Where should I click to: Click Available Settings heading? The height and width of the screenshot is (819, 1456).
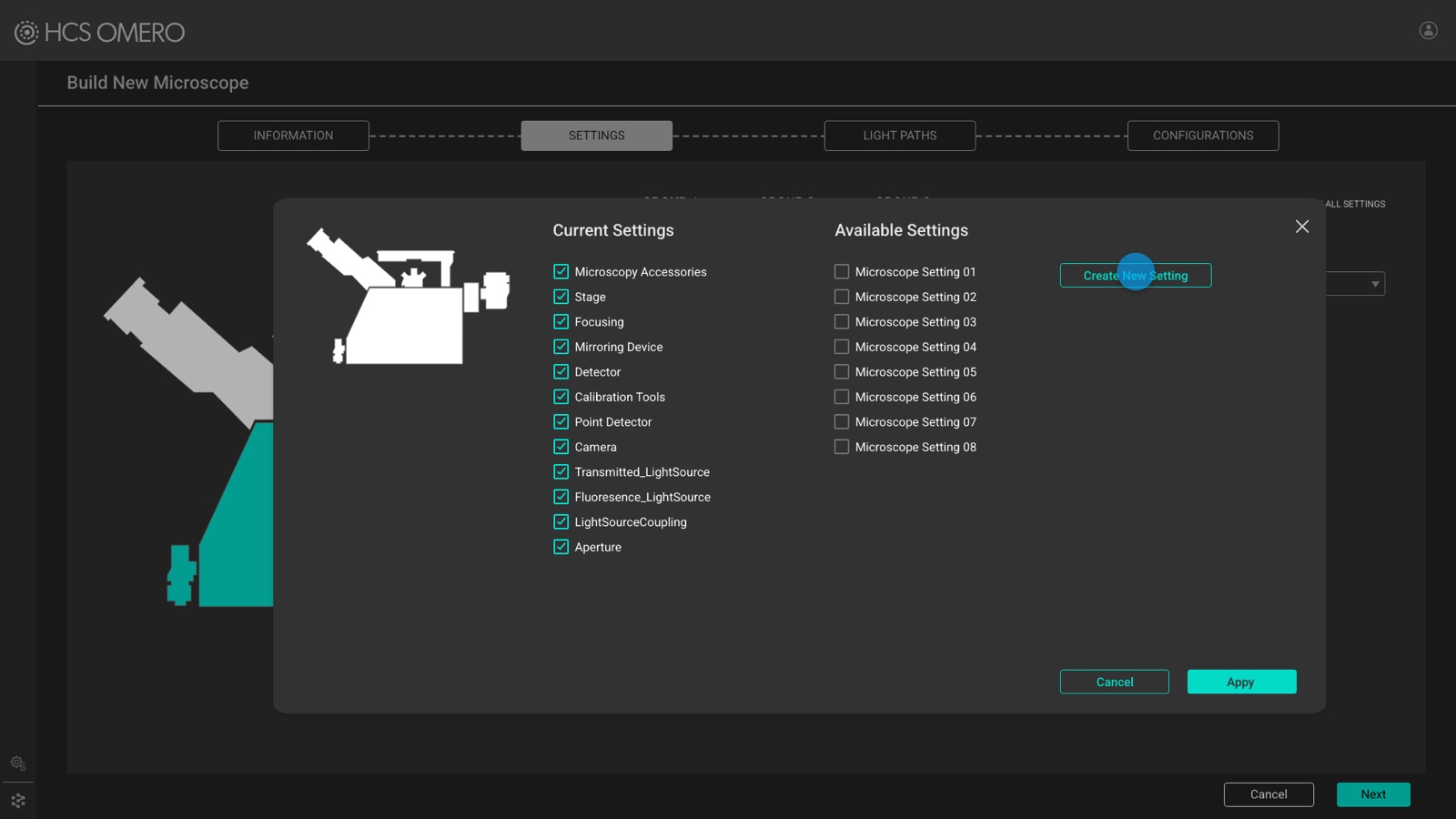tap(902, 230)
